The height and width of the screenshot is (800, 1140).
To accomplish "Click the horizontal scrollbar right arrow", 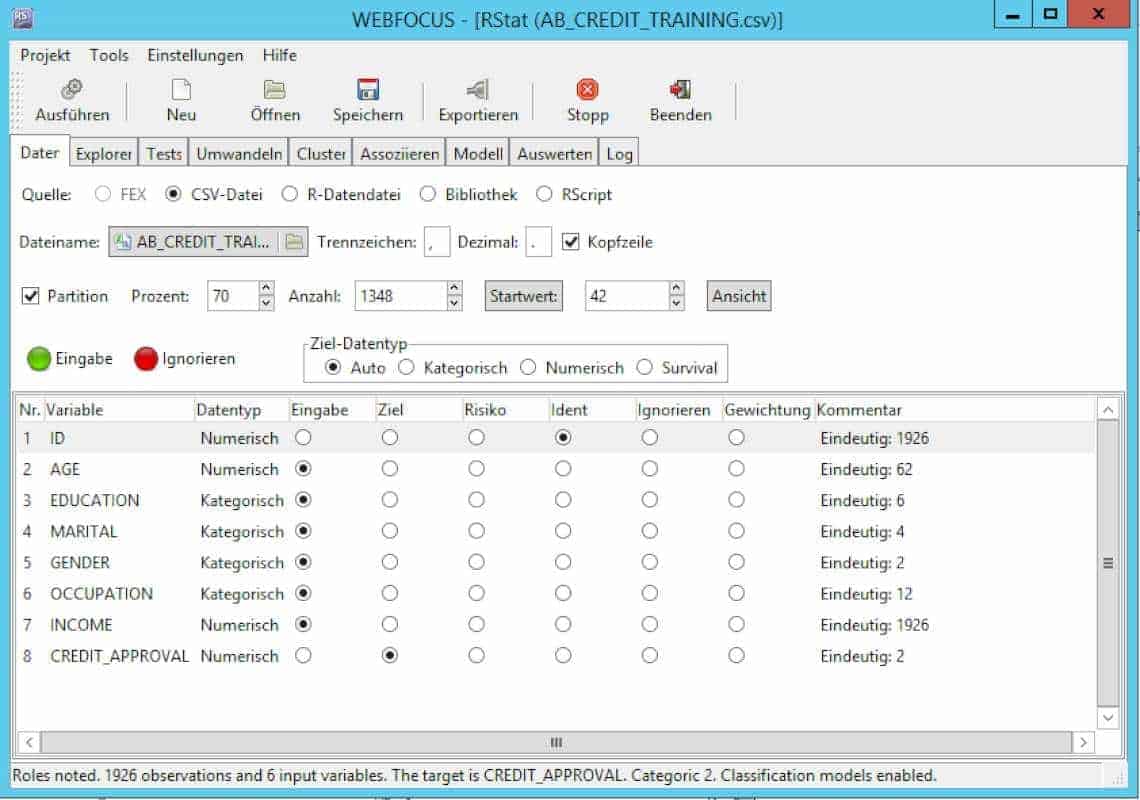I will [x=1083, y=743].
